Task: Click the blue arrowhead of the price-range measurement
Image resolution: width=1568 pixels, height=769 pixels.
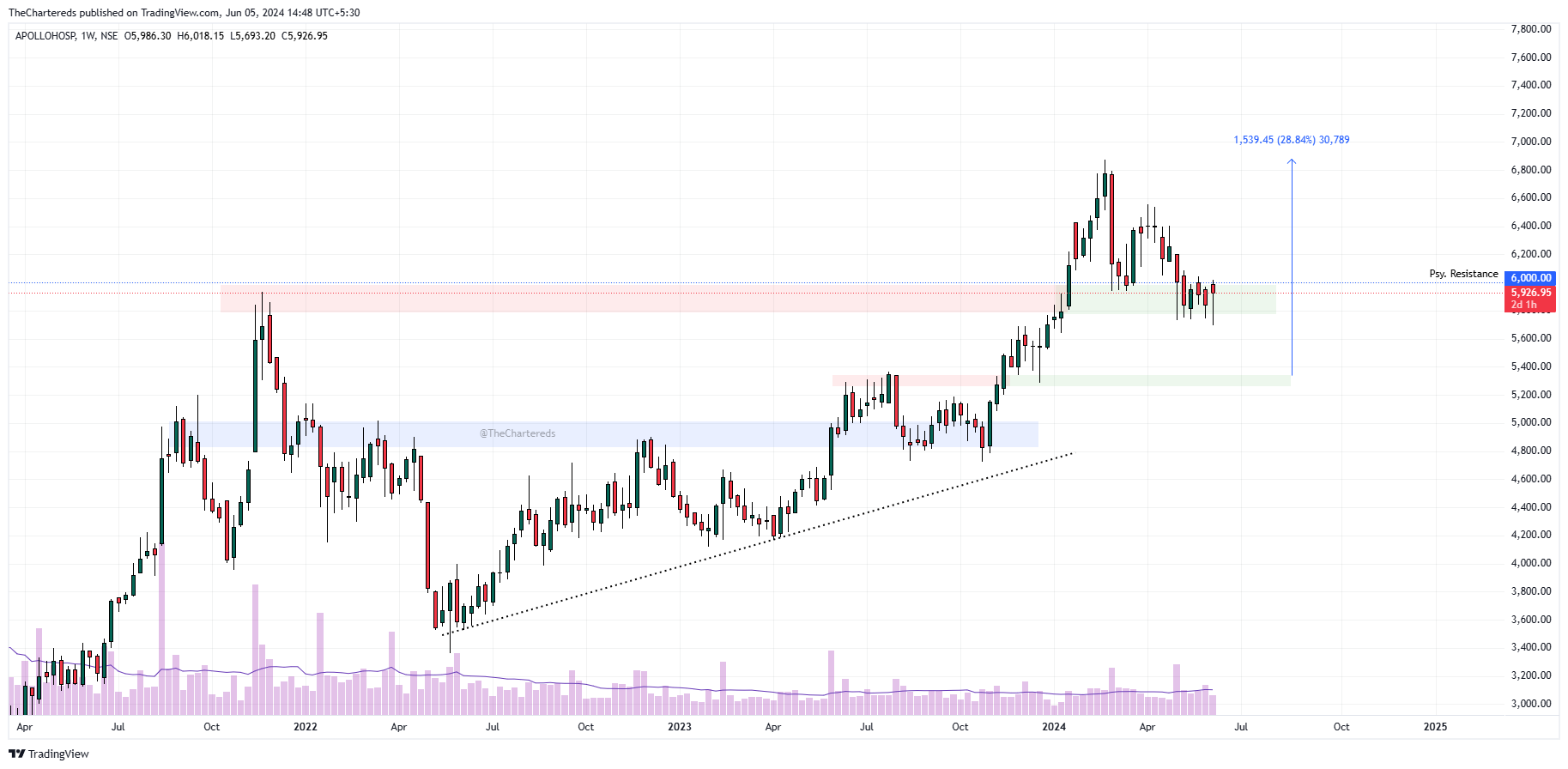Action: click(x=1292, y=161)
